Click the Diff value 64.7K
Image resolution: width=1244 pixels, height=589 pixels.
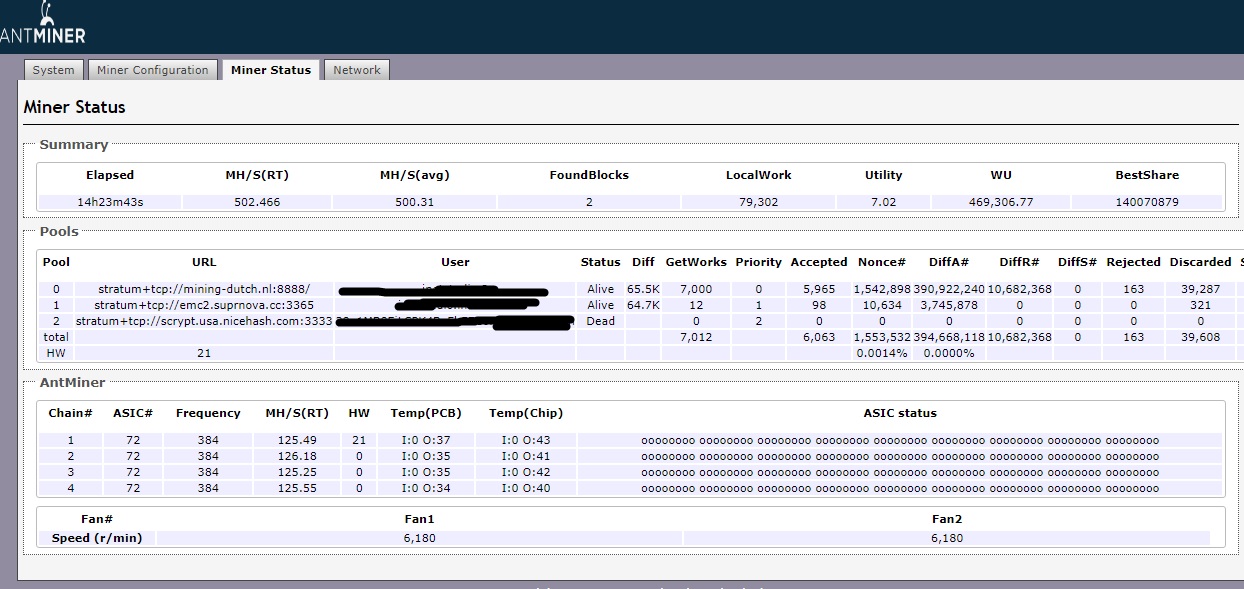(x=643, y=305)
